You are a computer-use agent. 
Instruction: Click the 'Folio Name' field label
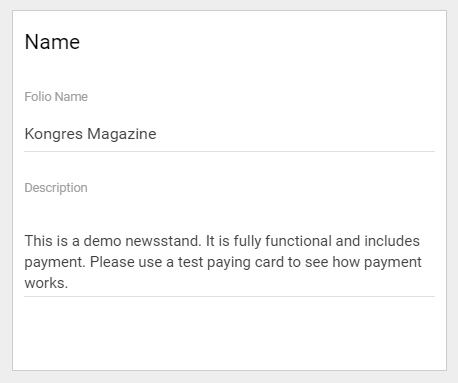56,97
